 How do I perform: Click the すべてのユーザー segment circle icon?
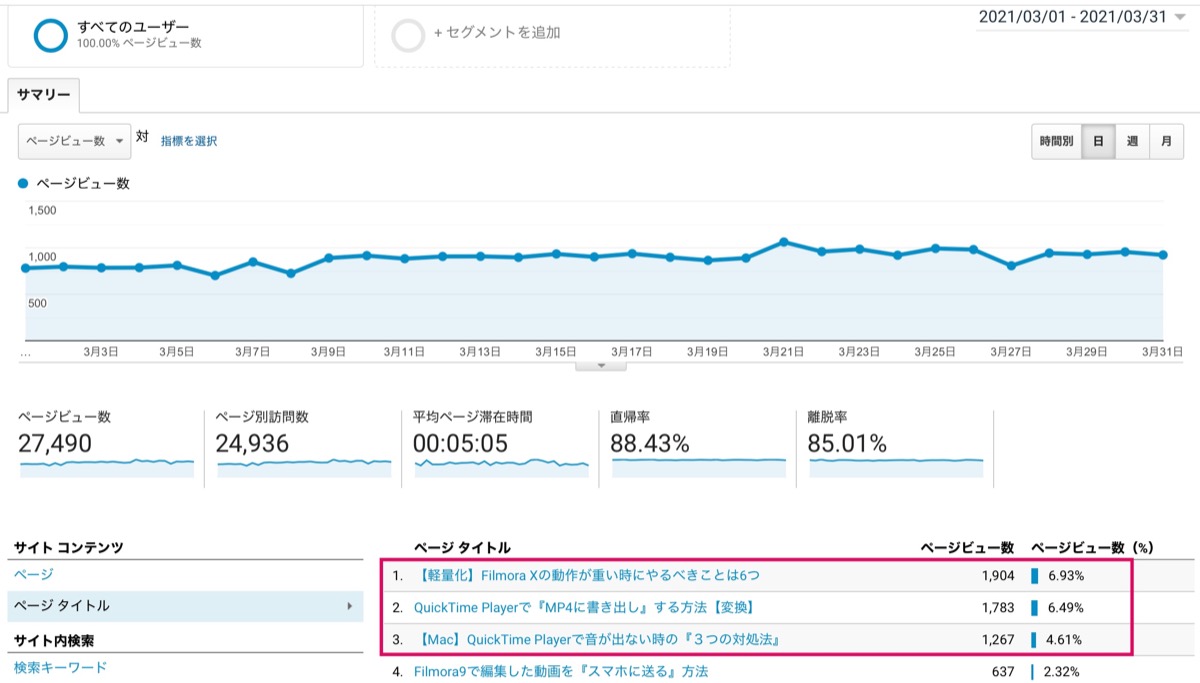tap(50, 35)
